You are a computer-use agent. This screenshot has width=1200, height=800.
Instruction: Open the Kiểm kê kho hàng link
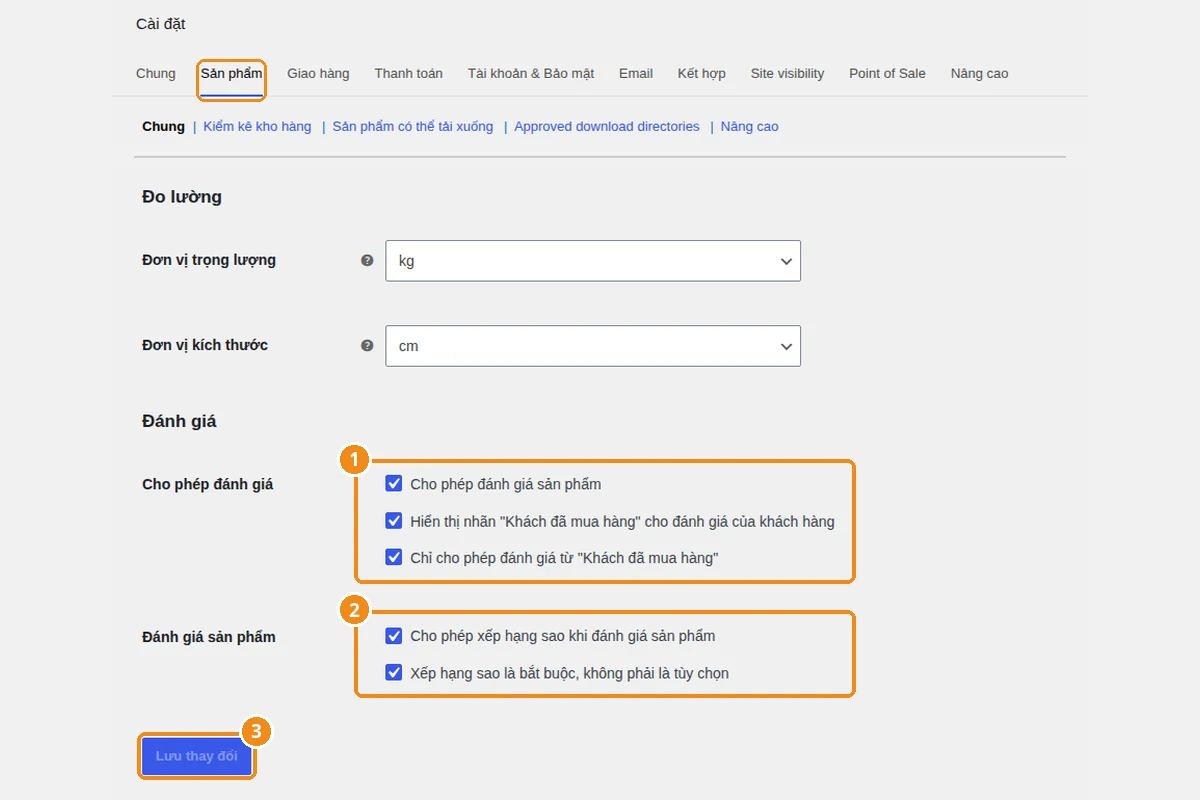pos(257,126)
